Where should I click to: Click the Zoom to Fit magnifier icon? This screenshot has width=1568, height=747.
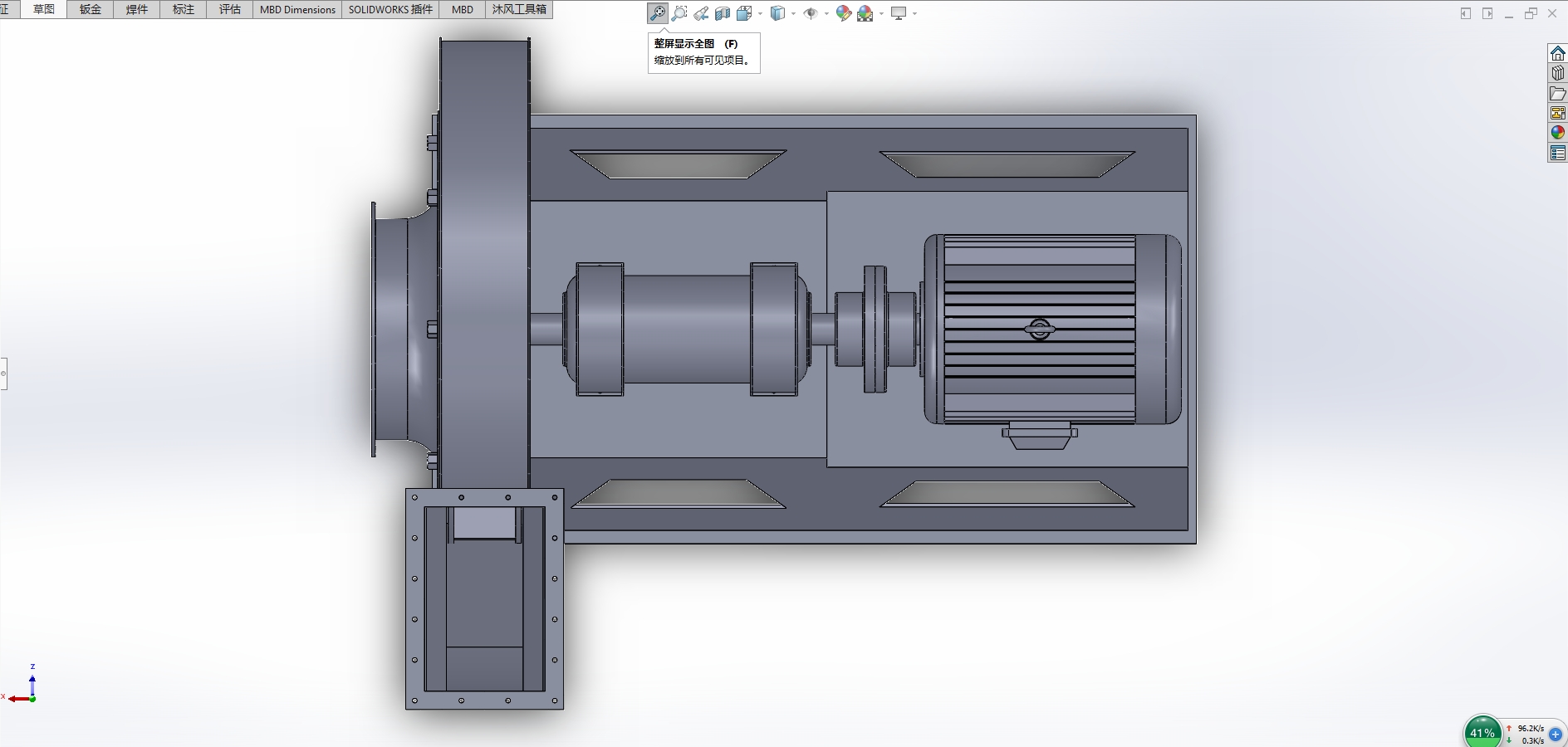[657, 13]
